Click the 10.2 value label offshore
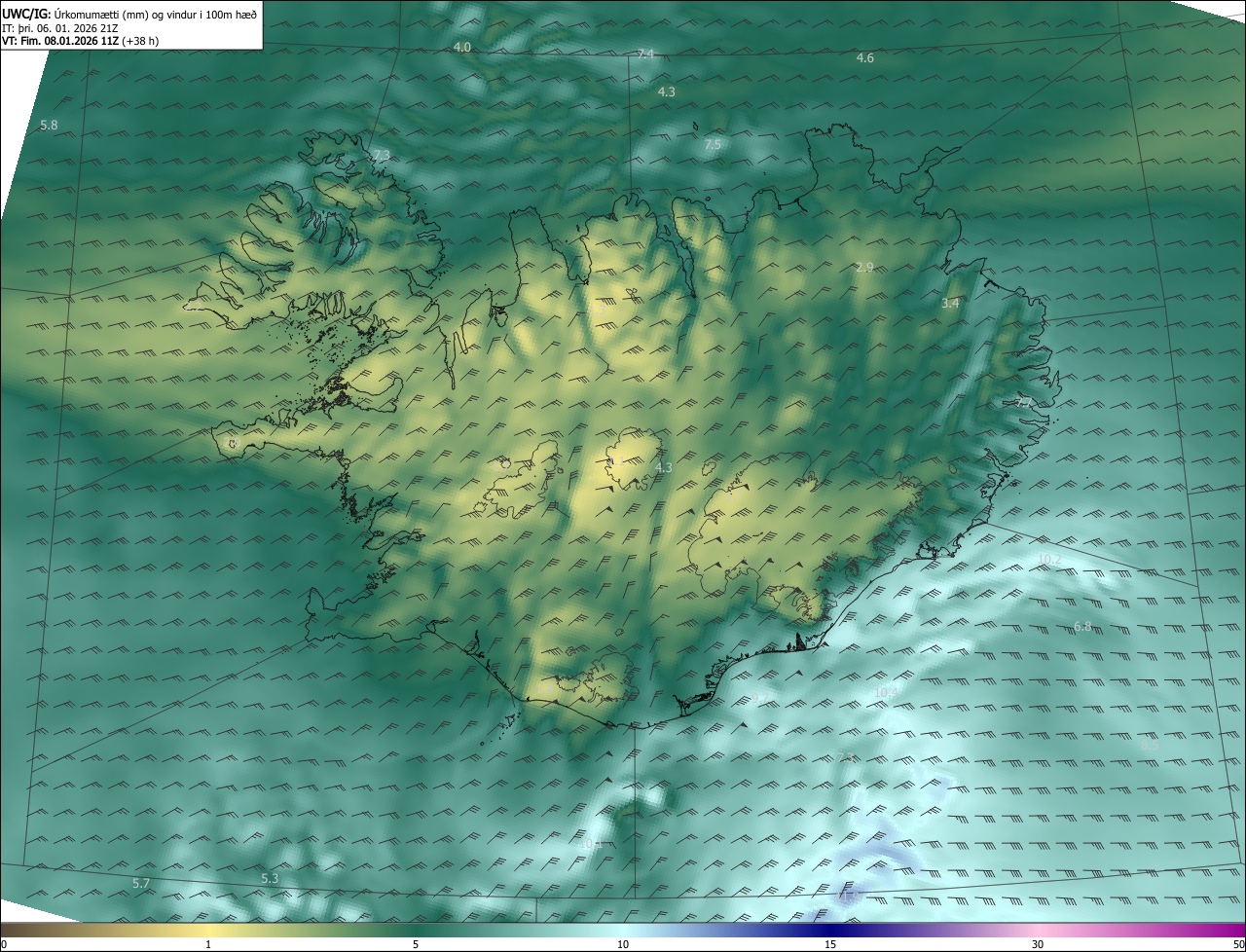This screenshot has width=1246, height=952. (x=1049, y=559)
